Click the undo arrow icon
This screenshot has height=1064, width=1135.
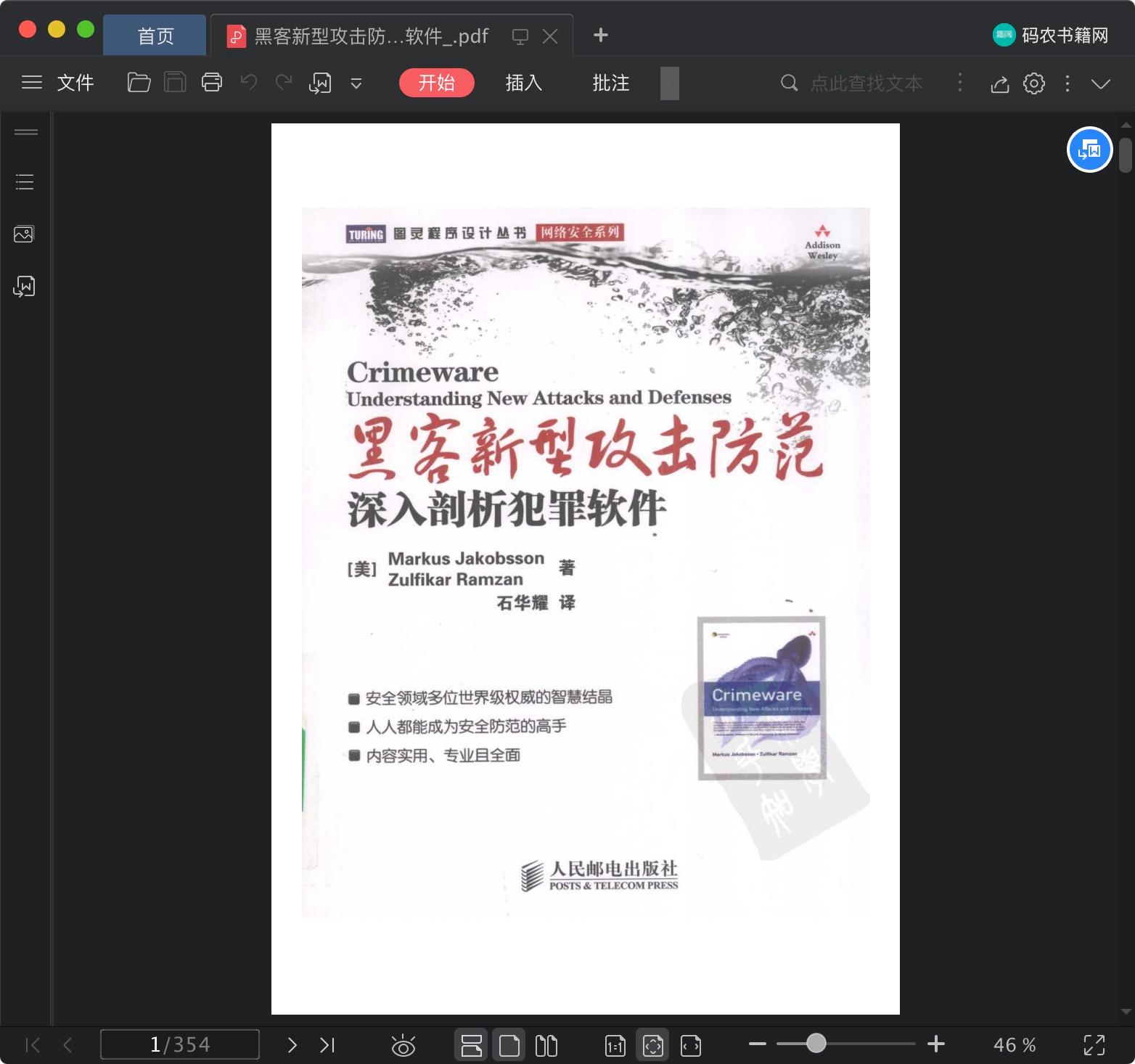click(x=249, y=83)
